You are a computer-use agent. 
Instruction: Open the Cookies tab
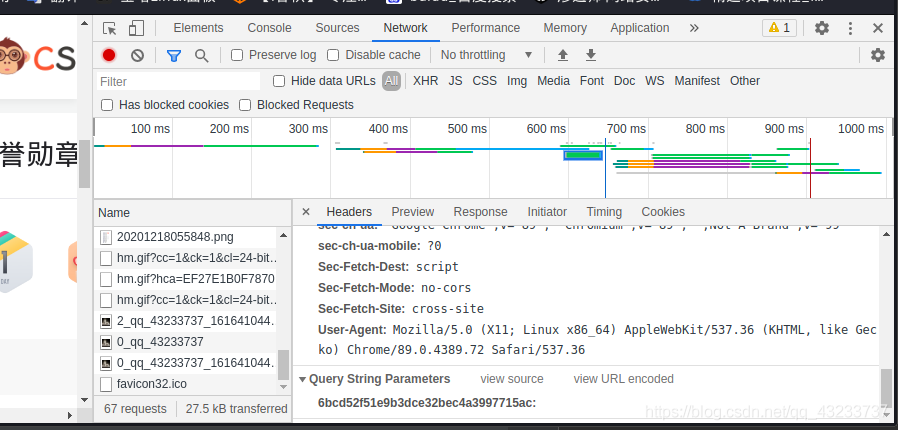point(663,212)
